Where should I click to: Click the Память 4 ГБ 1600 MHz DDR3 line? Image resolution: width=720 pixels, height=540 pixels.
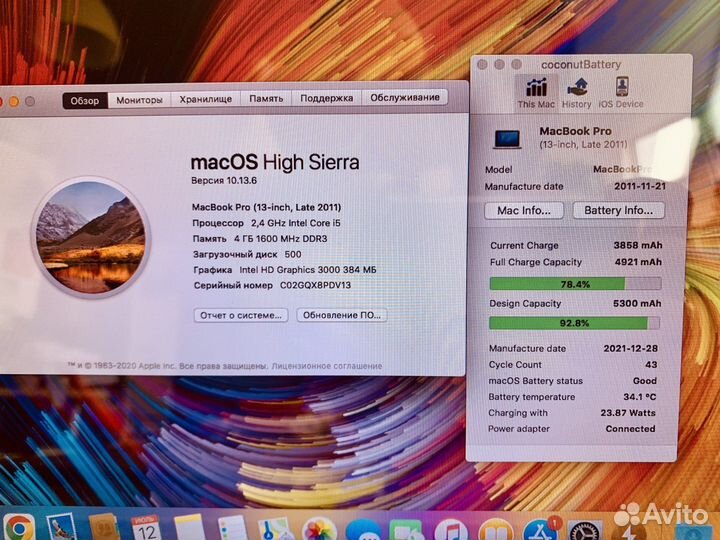click(x=260, y=239)
